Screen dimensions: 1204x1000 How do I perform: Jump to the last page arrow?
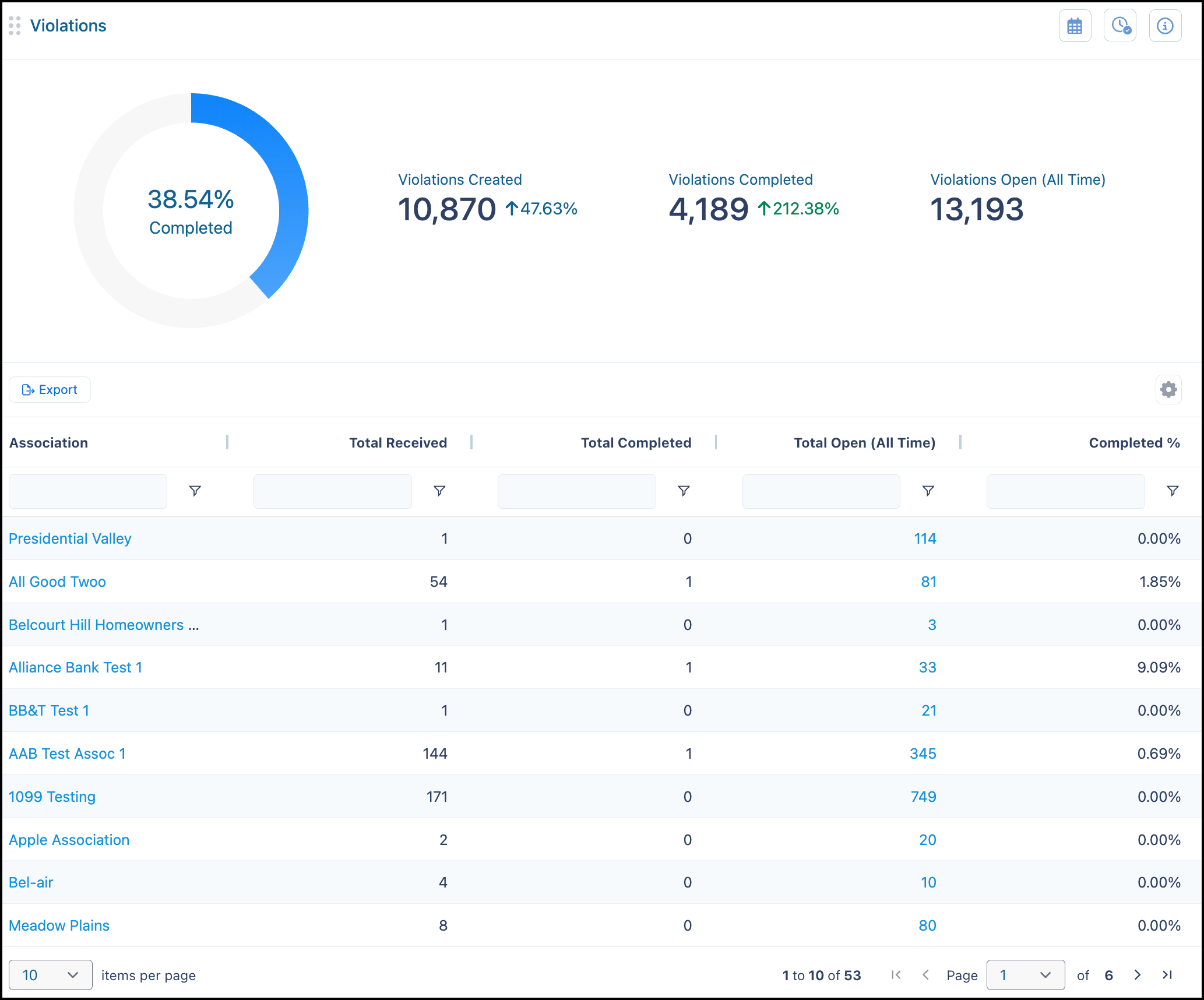coord(1167,975)
